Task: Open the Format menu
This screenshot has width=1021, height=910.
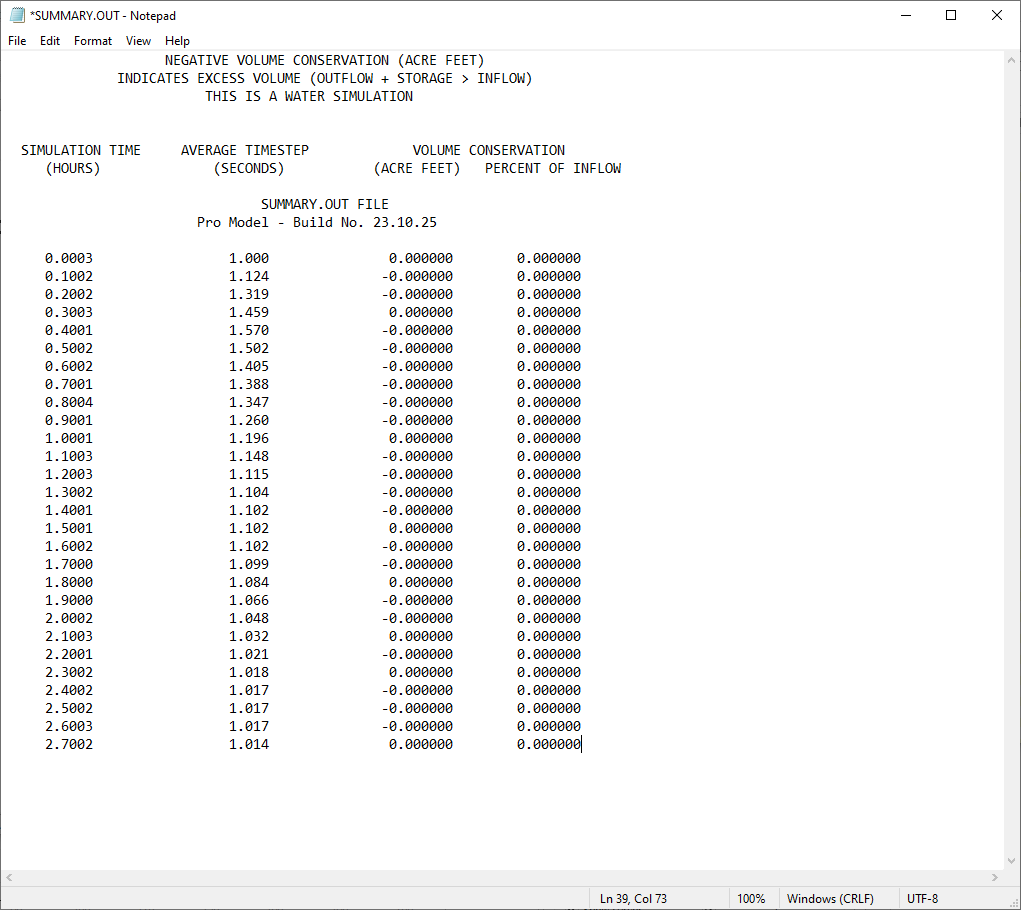Action: pyautogui.click(x=93, y=41)
